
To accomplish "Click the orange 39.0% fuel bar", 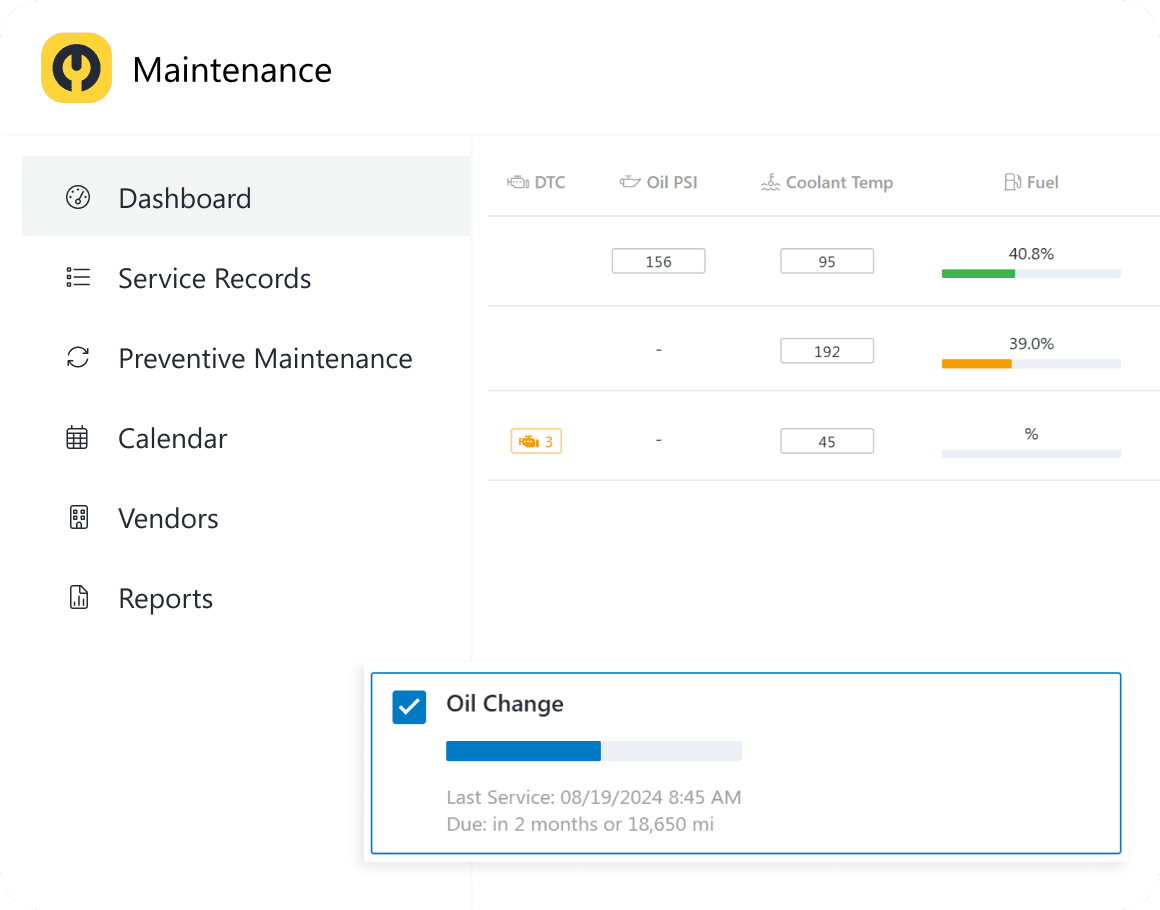I will point(1031,363).
